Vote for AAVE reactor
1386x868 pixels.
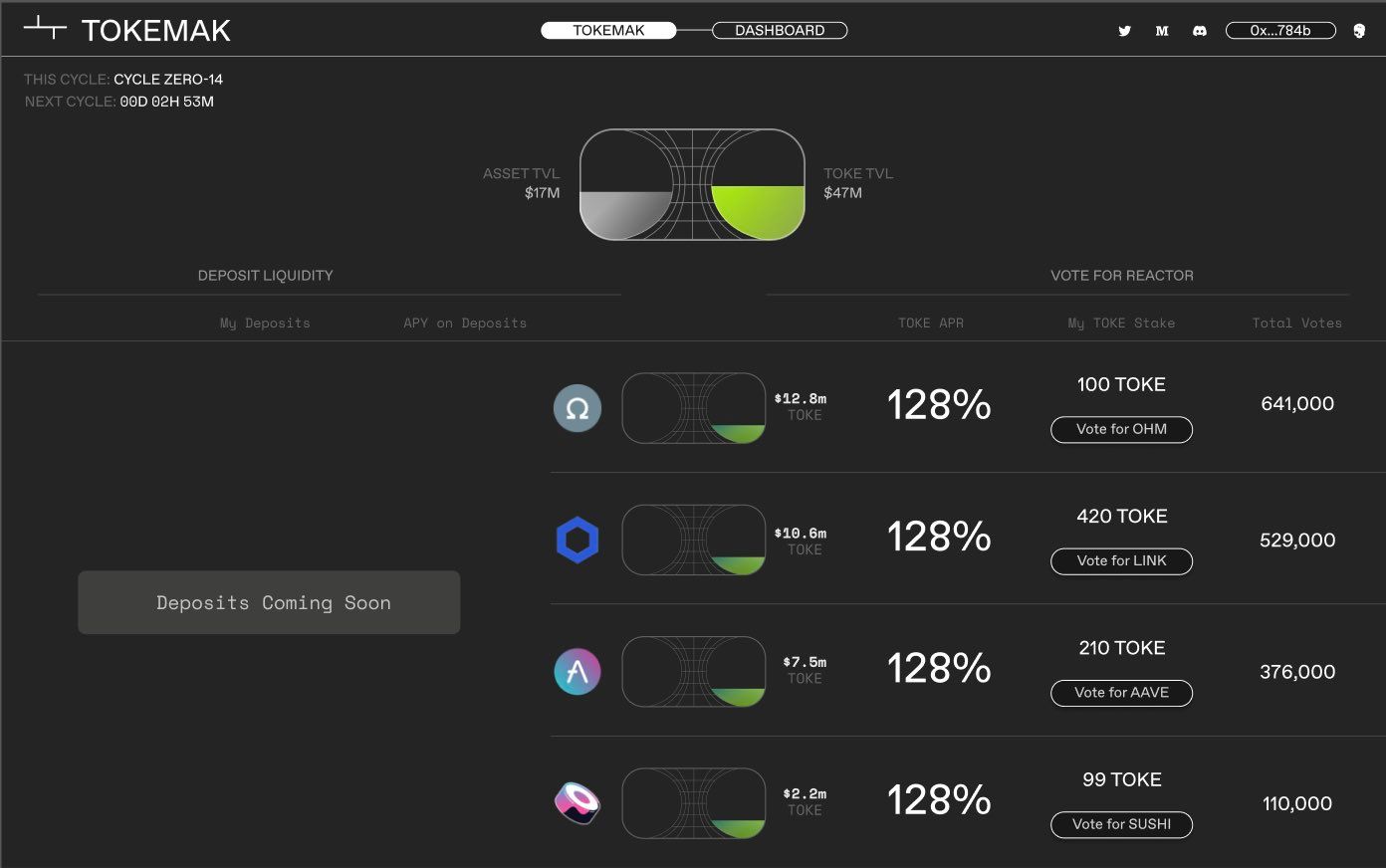1121,693
